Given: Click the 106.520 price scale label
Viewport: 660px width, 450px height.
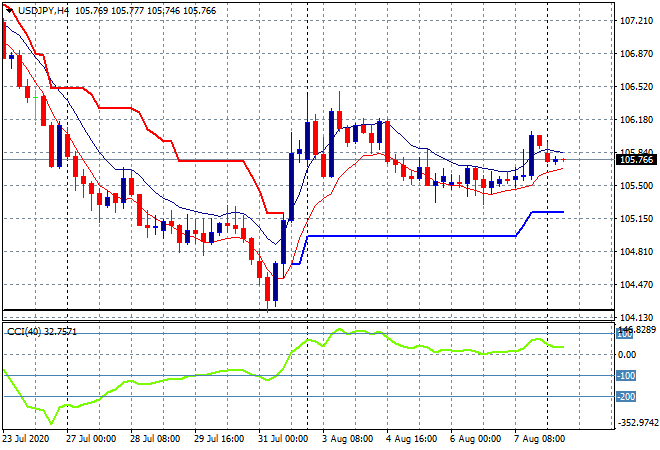Looking at the screenshot, I should (636, 86).
